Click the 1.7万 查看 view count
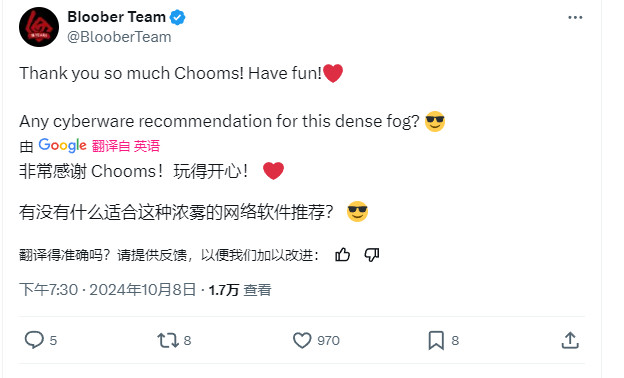Screen dimensions: 624x378 coord(240,290)
